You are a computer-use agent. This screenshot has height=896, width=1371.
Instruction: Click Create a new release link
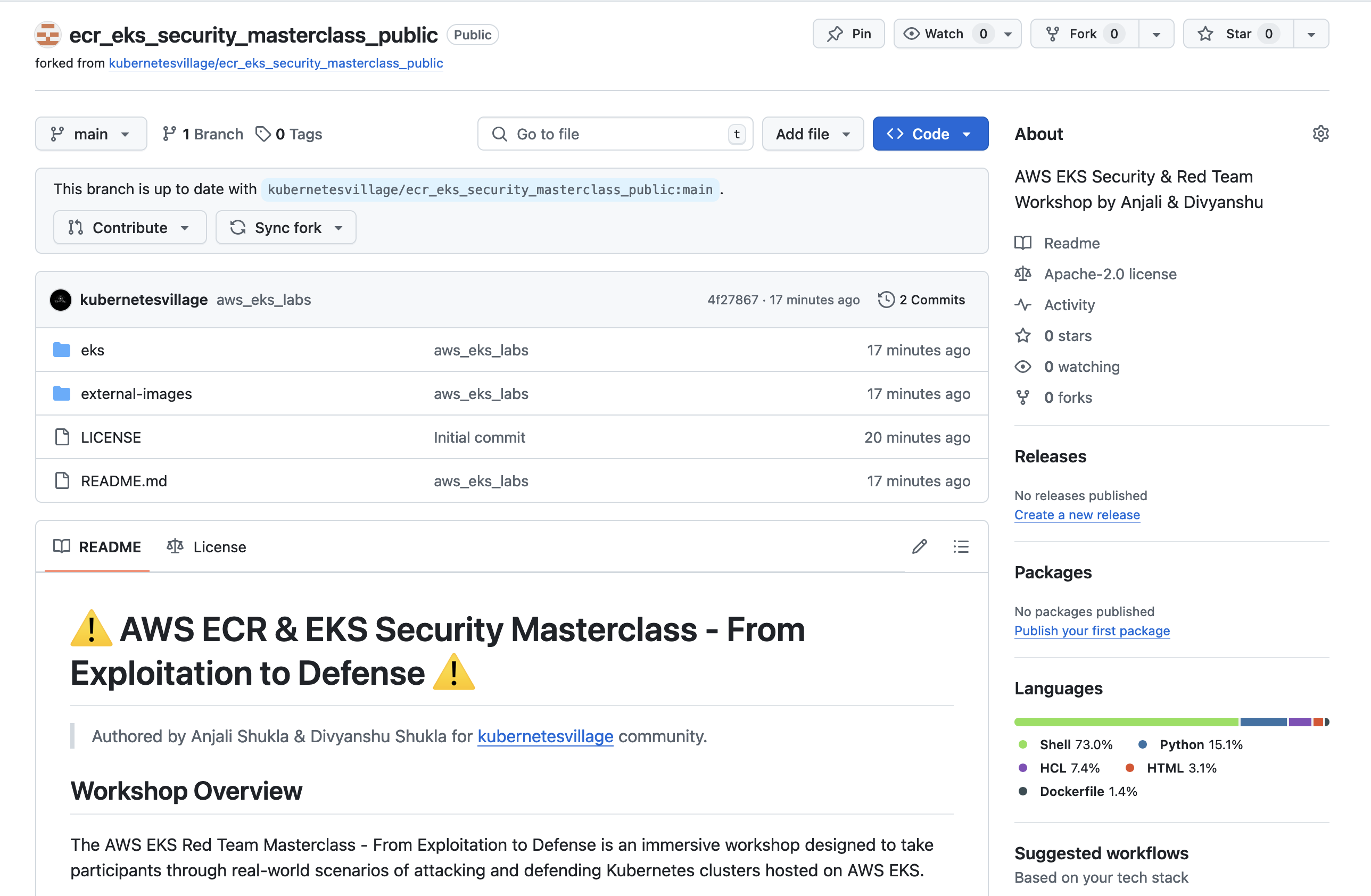(x=1077, y=515)
